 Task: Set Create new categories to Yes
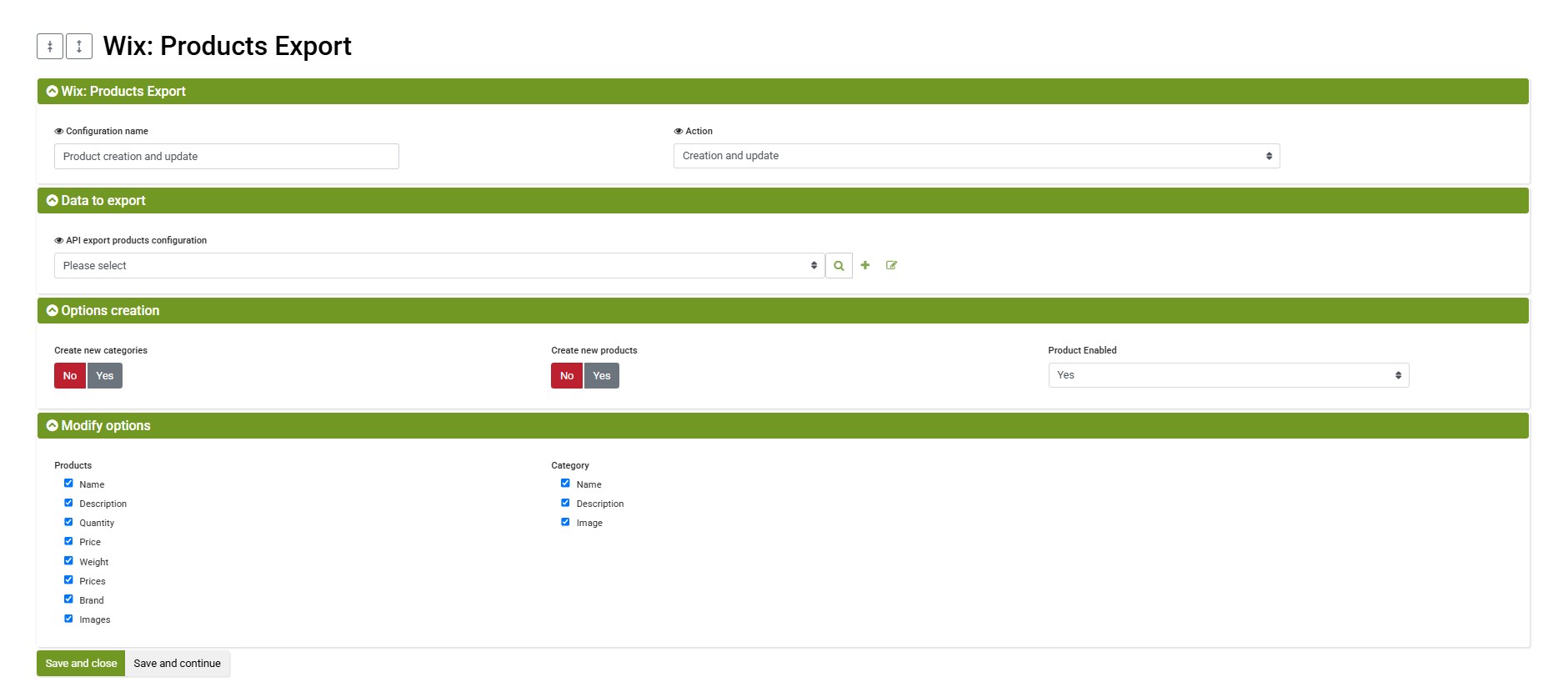click(105, 375)
